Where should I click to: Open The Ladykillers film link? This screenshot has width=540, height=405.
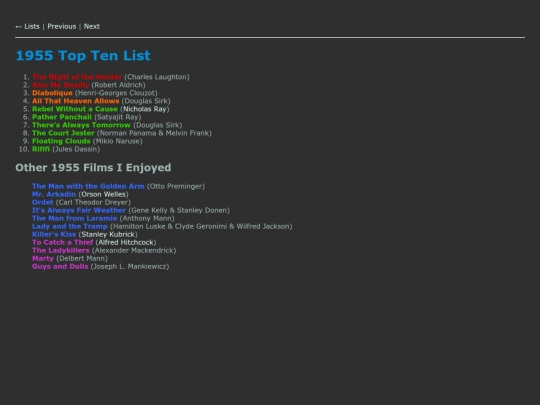(x=61, y=250)
